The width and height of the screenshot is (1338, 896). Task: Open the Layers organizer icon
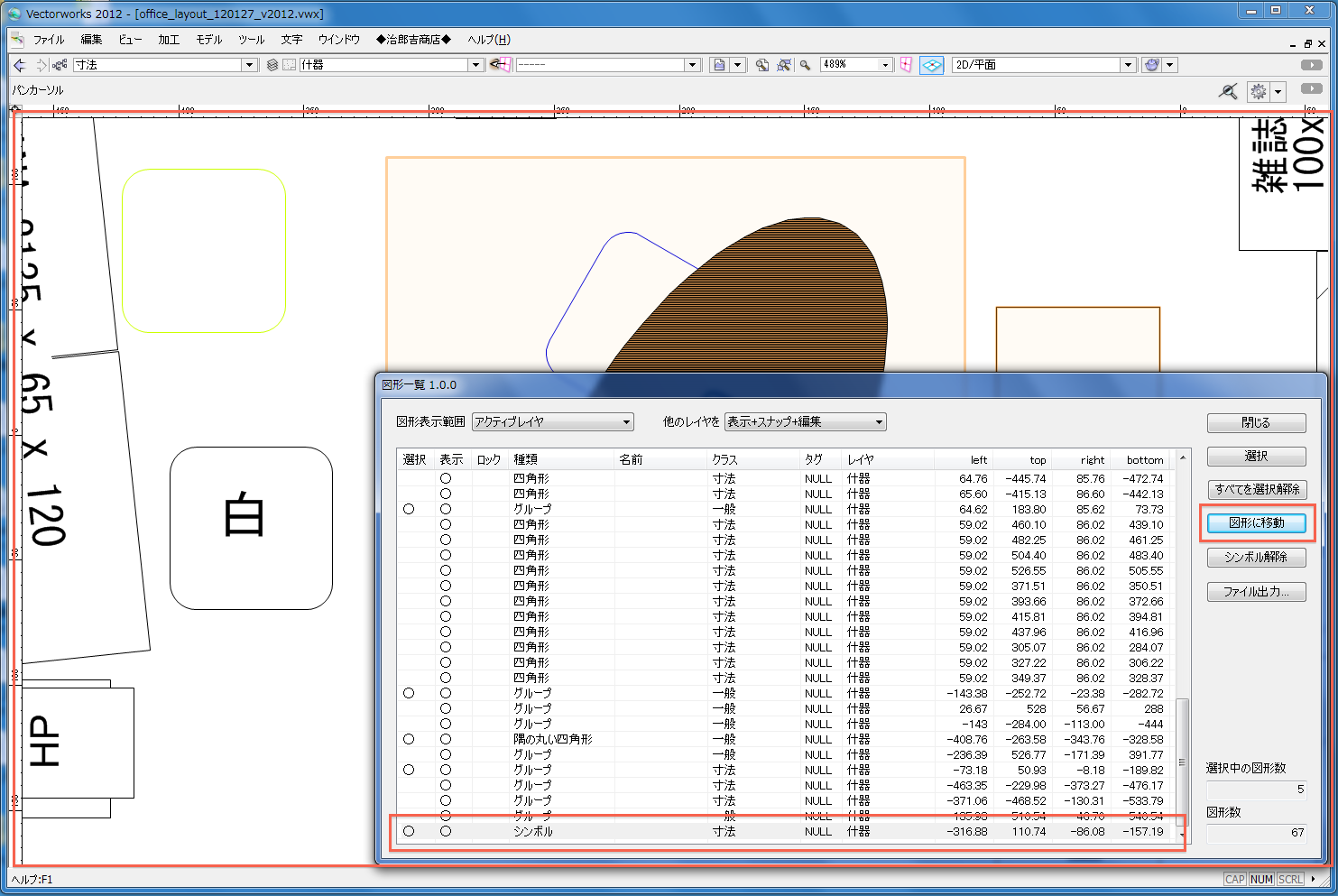tap(272, 65)
